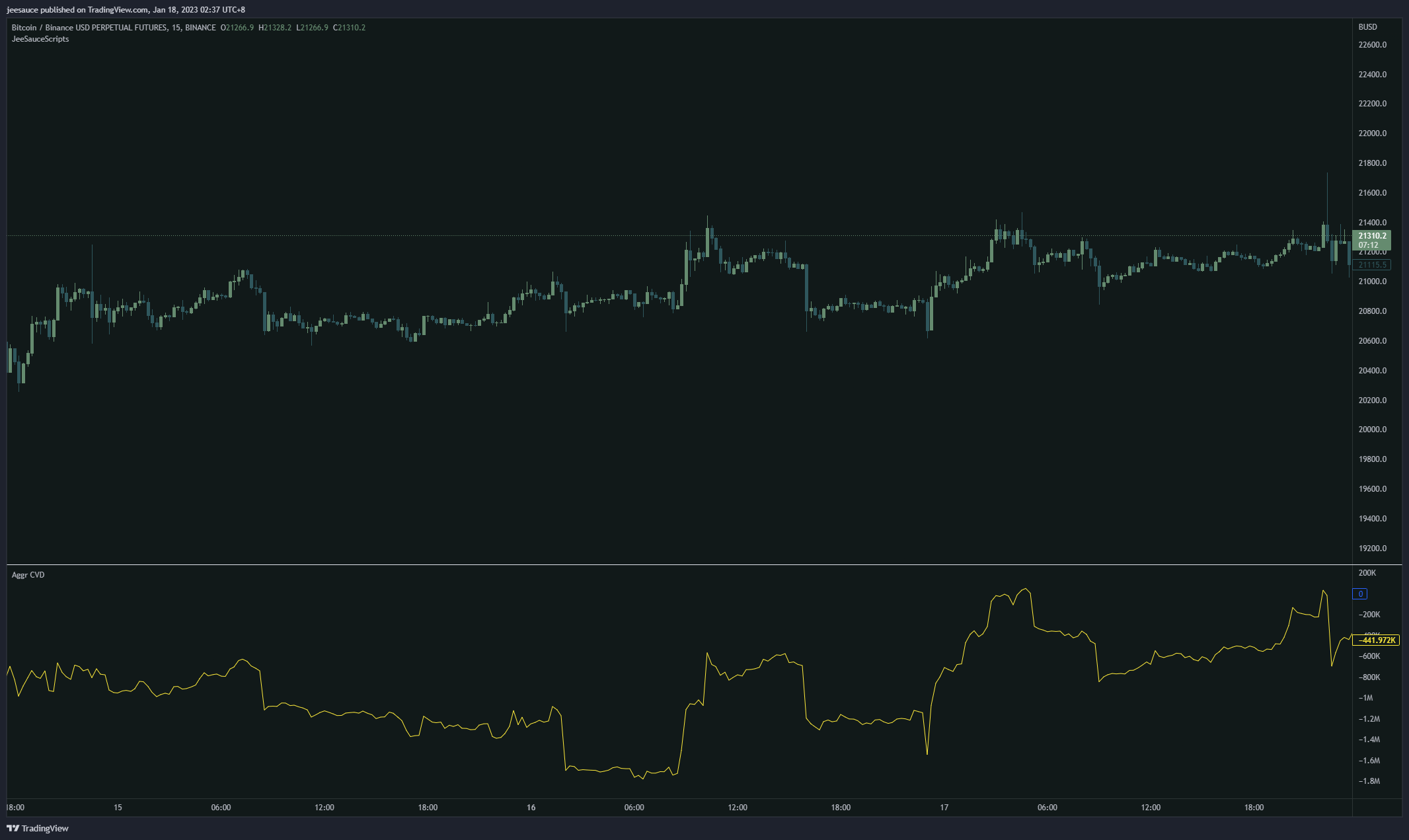The height and width of the screenshot is (840, 1409).
Task: Click the 19200.0 price scale label
Action: [x=1372, y=549]
